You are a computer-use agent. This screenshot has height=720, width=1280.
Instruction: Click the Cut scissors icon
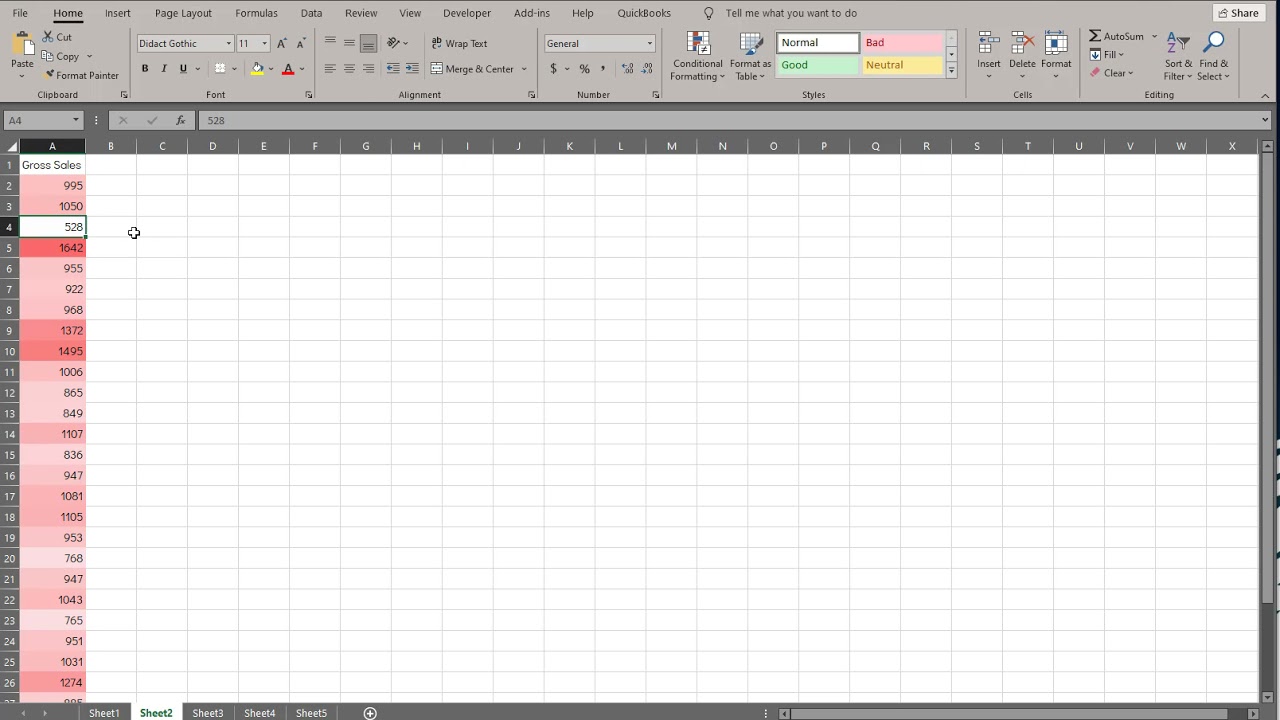[x=48, y=37]
